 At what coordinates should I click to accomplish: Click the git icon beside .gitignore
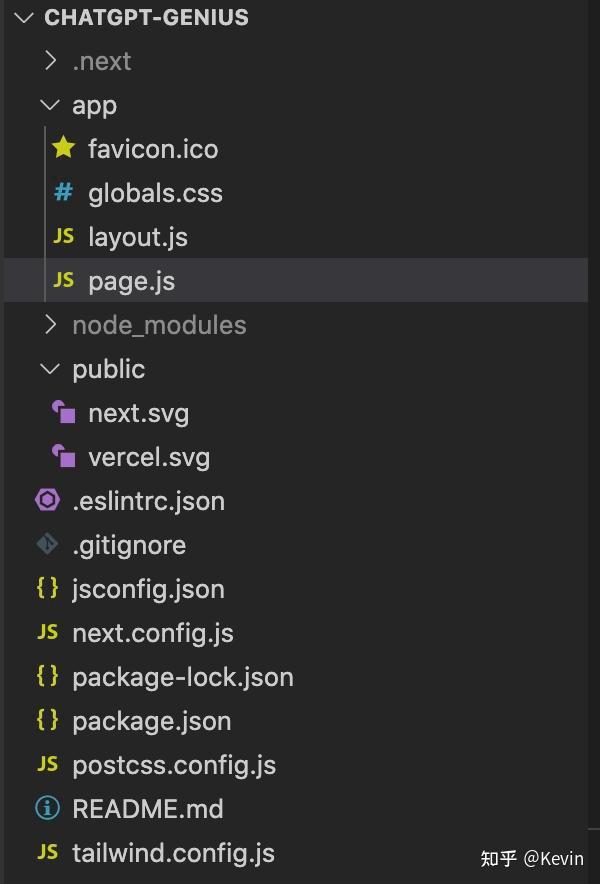click(47, 545)
